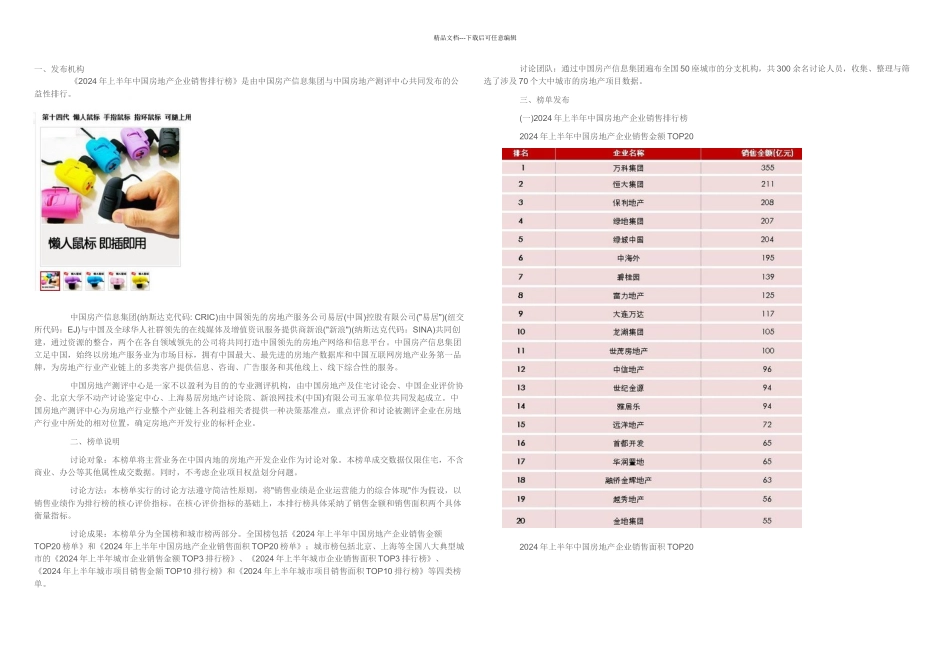Select the 碧桂园 table cell
This screenshot has width=950, height=672.
pyautogui.click(x=628, y=277)
